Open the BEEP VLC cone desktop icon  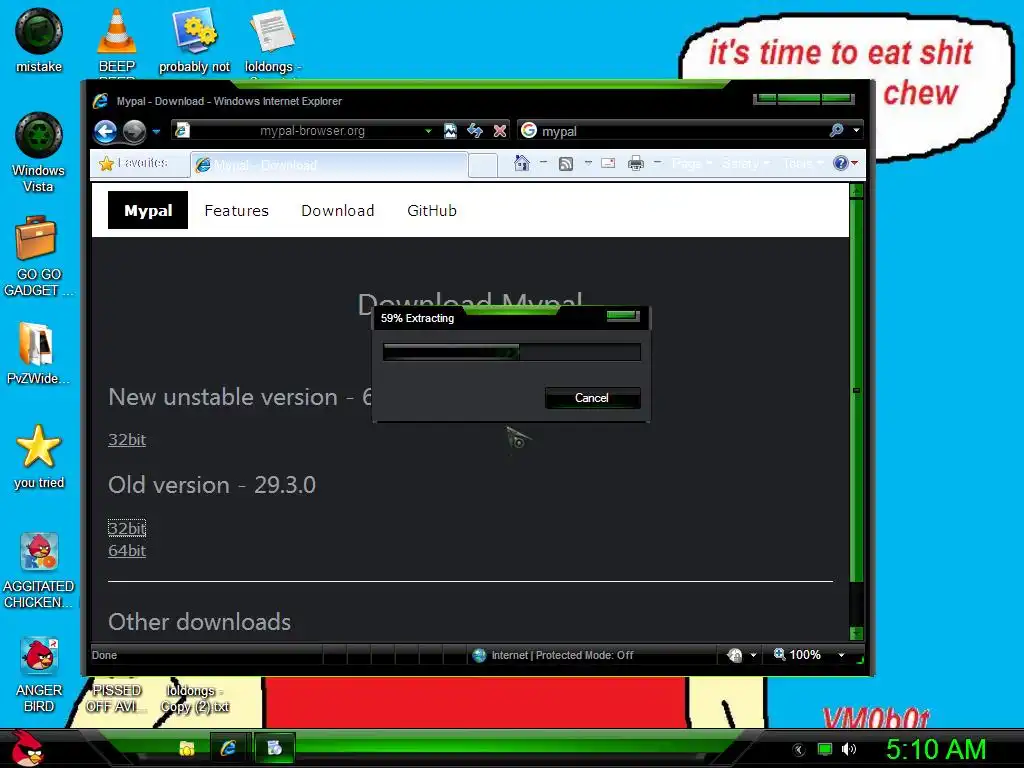(x=116, y=40)
